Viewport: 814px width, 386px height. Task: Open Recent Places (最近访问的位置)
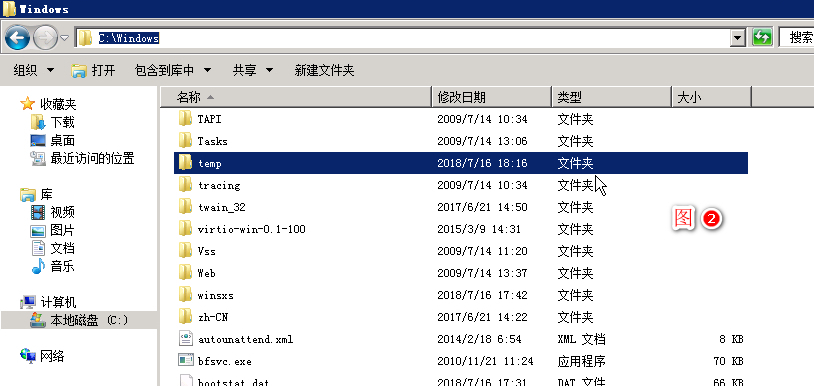(x=83, y=158)
